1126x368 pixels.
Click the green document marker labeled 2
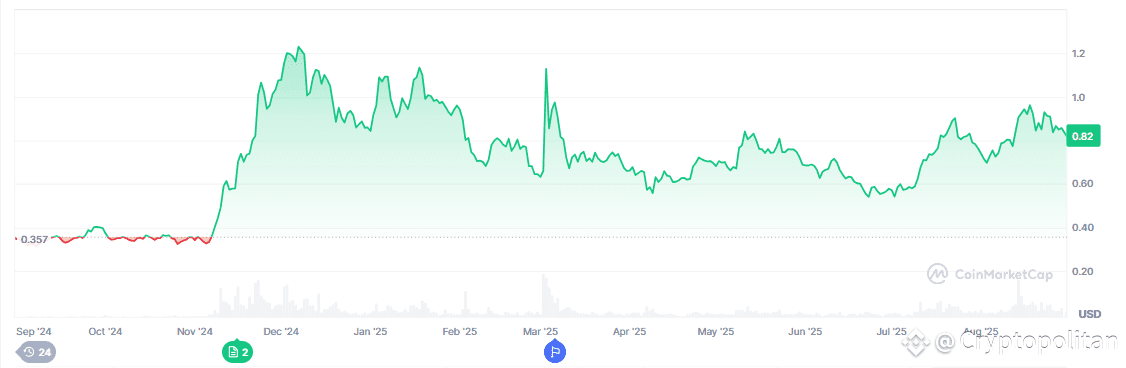(x=238, y=352)
